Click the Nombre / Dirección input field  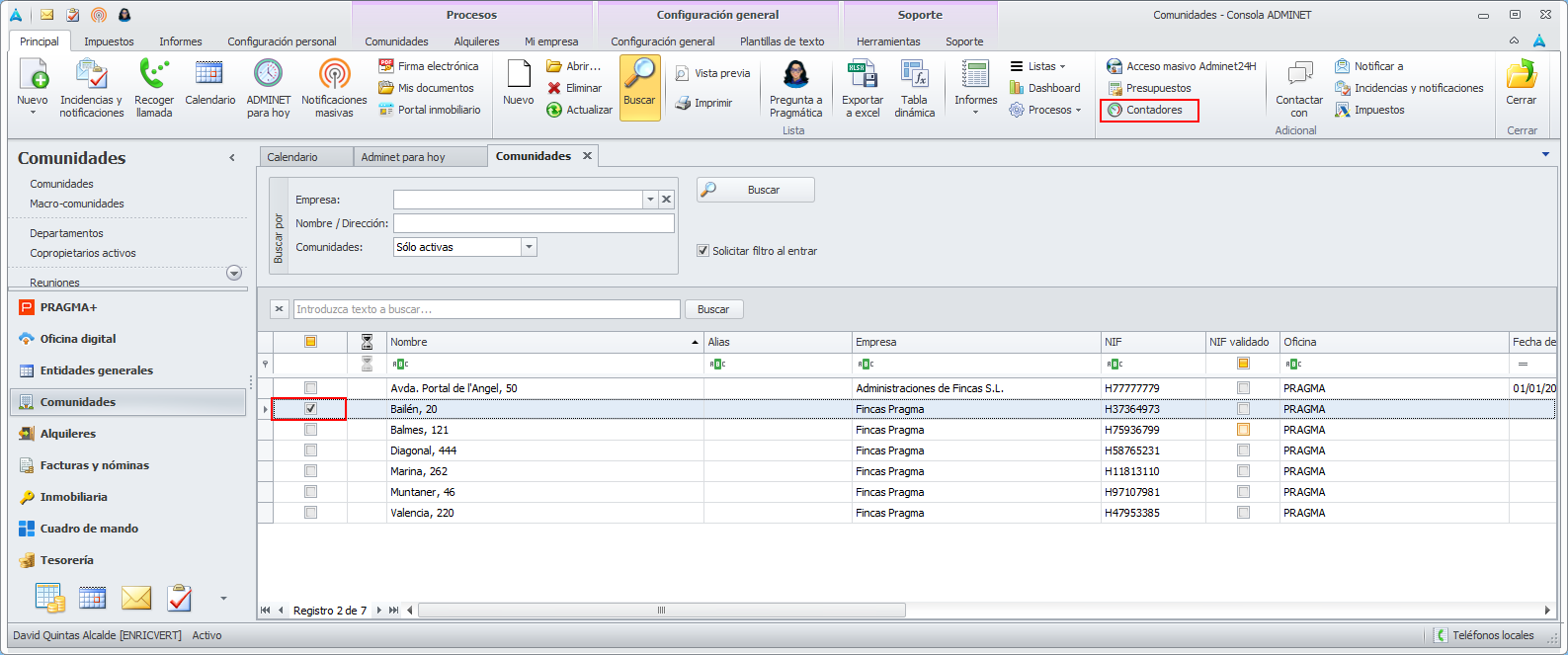[x=534, y=223]
